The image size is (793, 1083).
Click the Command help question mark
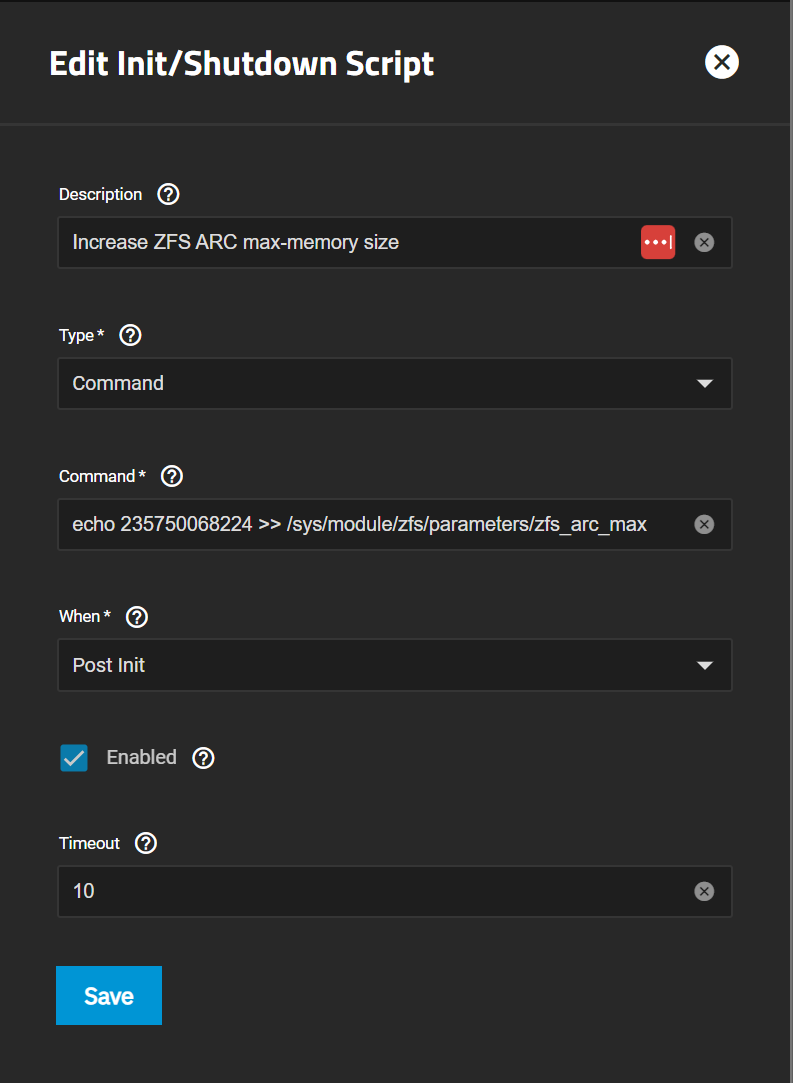tap(172, 476)
